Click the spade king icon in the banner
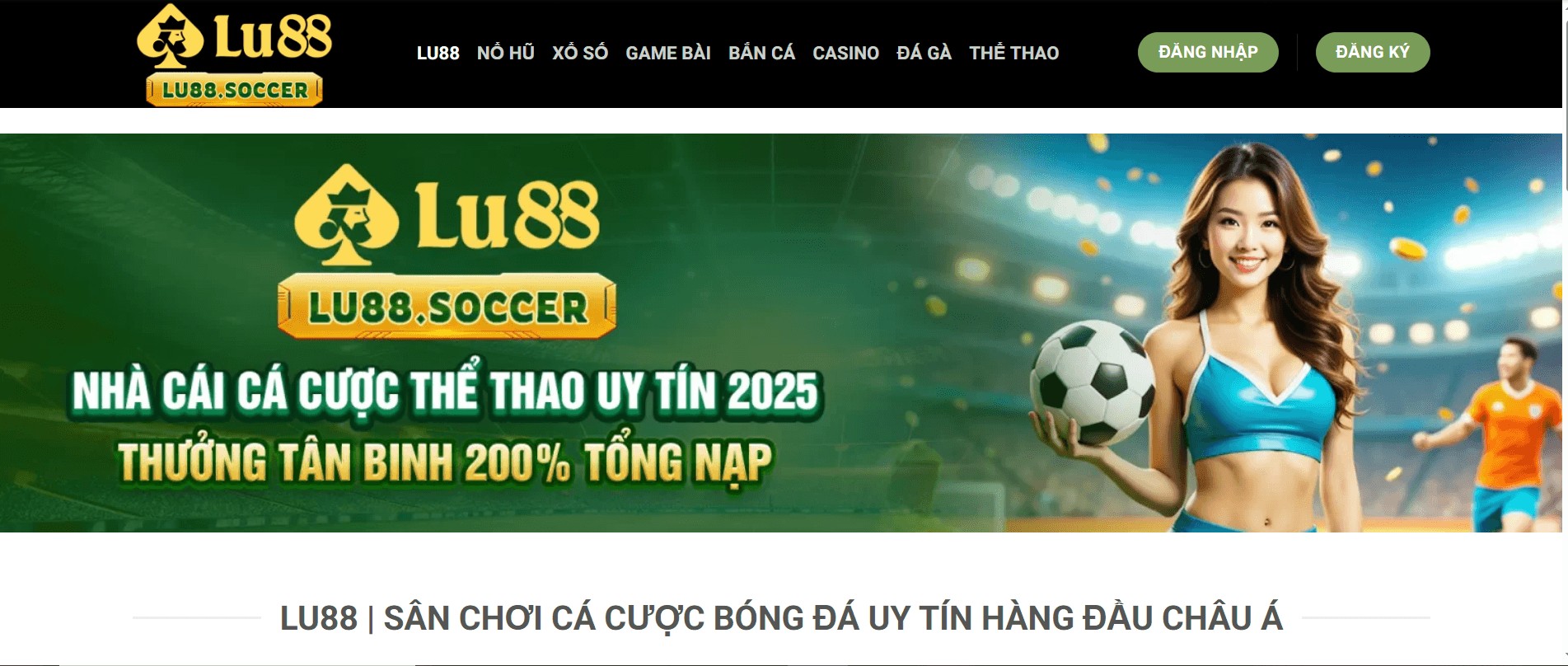This screenshot has height=666, width=1568. 346,215
